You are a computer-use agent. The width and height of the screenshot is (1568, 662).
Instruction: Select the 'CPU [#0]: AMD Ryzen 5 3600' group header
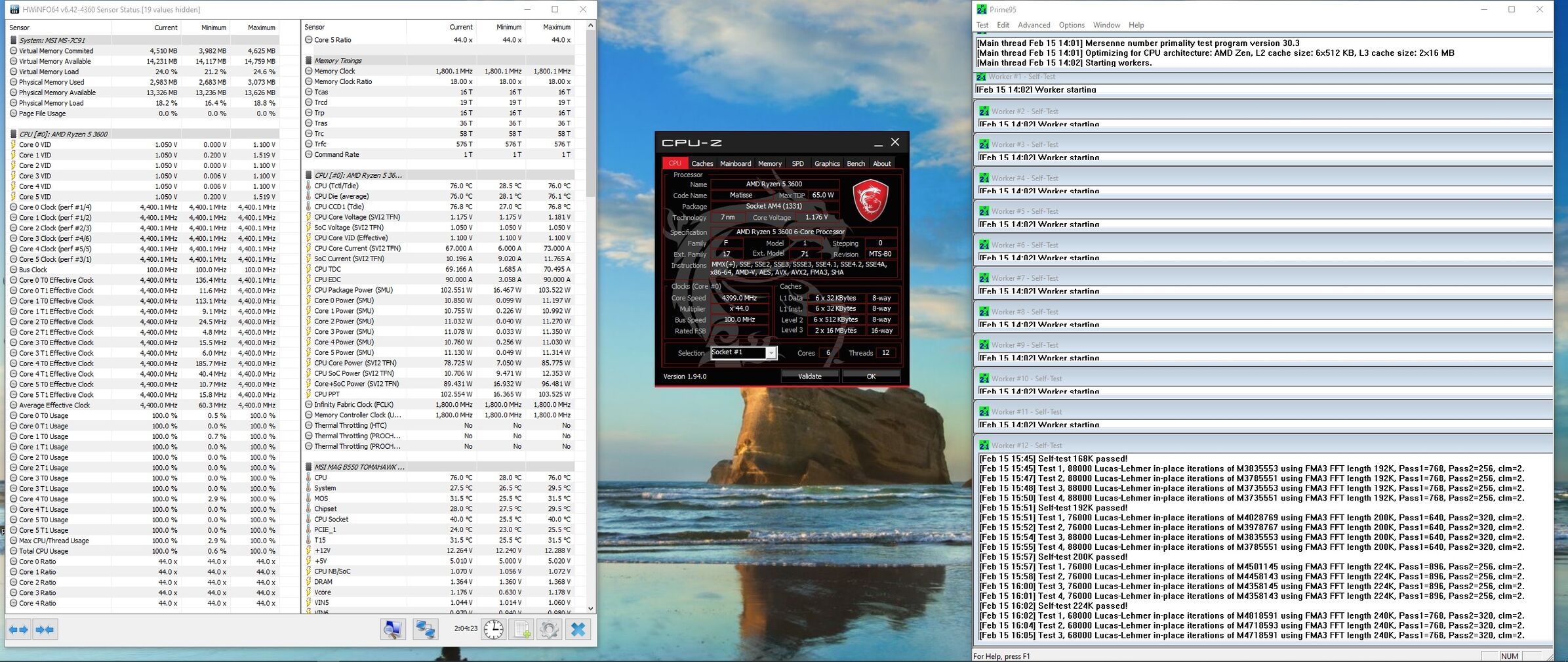tap(144, 134)
